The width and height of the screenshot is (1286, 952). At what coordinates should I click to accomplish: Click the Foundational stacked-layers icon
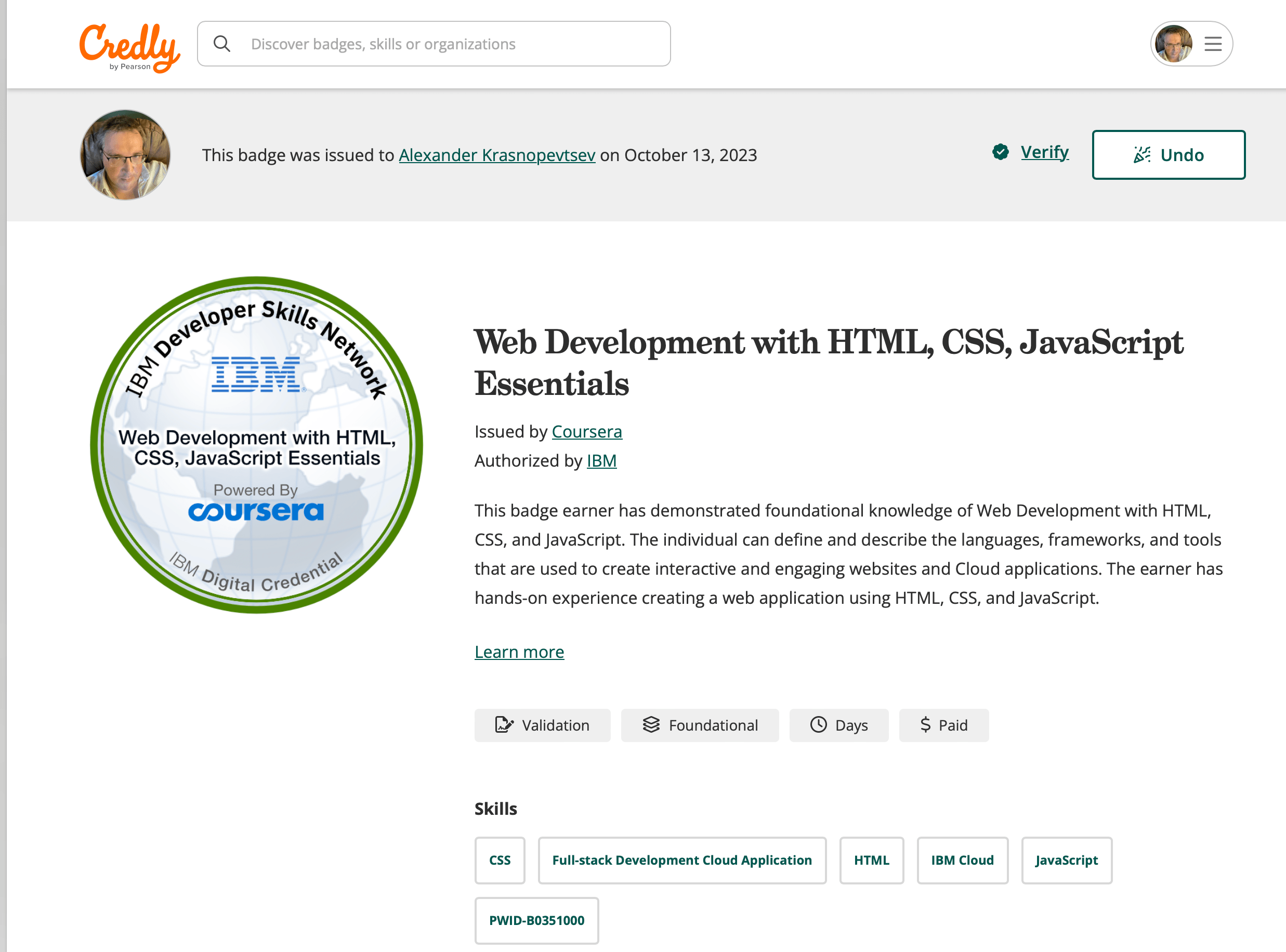click(x=651, y=724)
